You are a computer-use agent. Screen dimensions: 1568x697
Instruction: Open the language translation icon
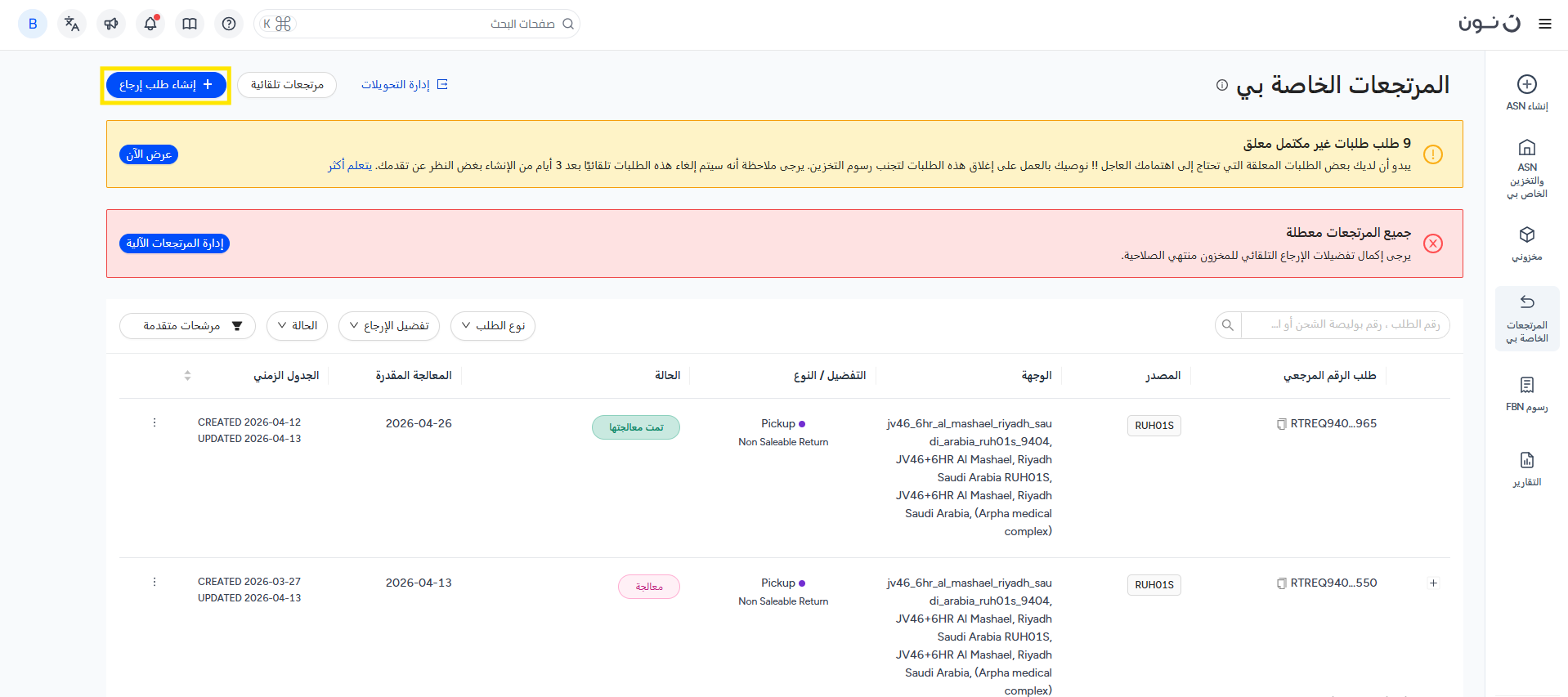tap(72, 24)
